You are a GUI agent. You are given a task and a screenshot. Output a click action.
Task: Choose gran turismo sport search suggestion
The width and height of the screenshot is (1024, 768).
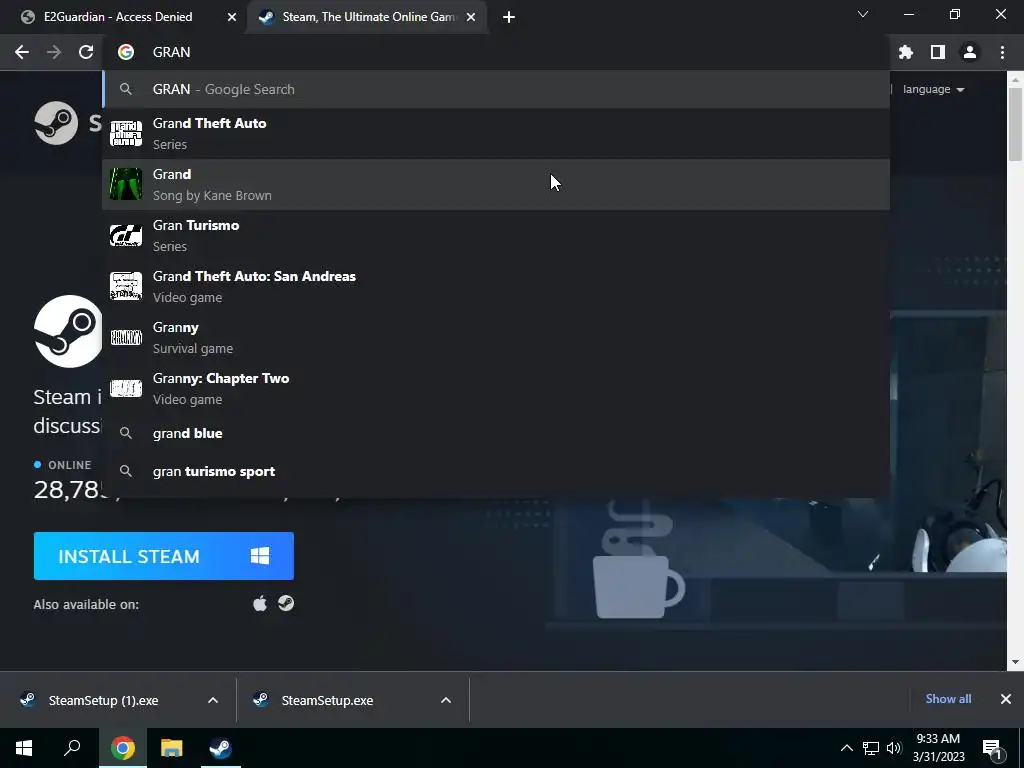pyautogui.click(x=496, y=472)
